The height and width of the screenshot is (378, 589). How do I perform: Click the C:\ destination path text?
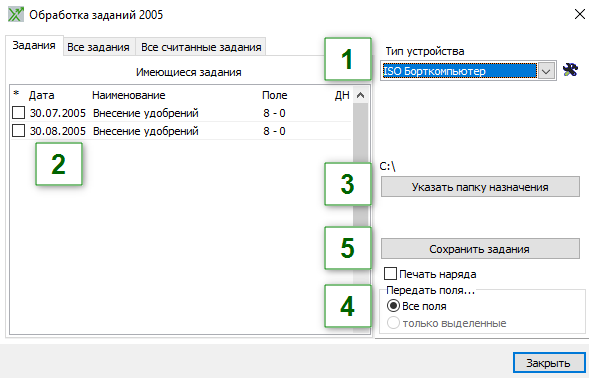[387, 166]
